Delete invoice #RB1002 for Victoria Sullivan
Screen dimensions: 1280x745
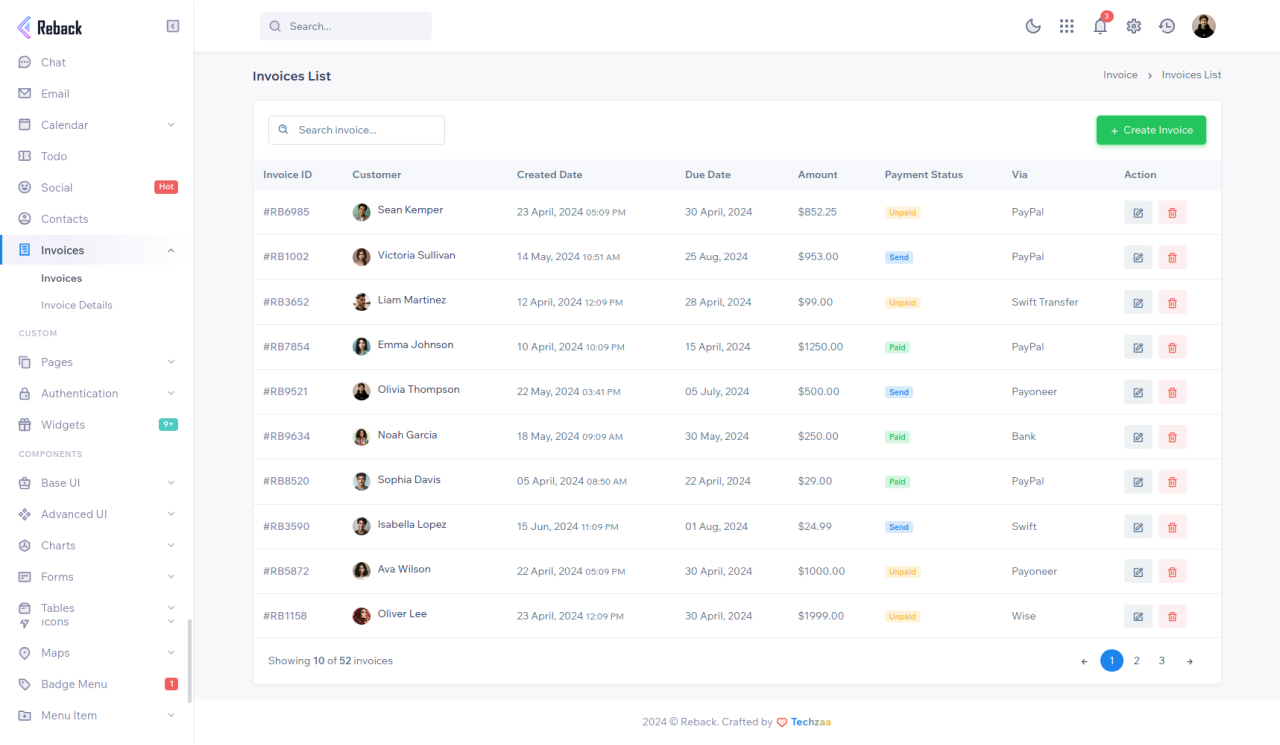pos(1172,257)
